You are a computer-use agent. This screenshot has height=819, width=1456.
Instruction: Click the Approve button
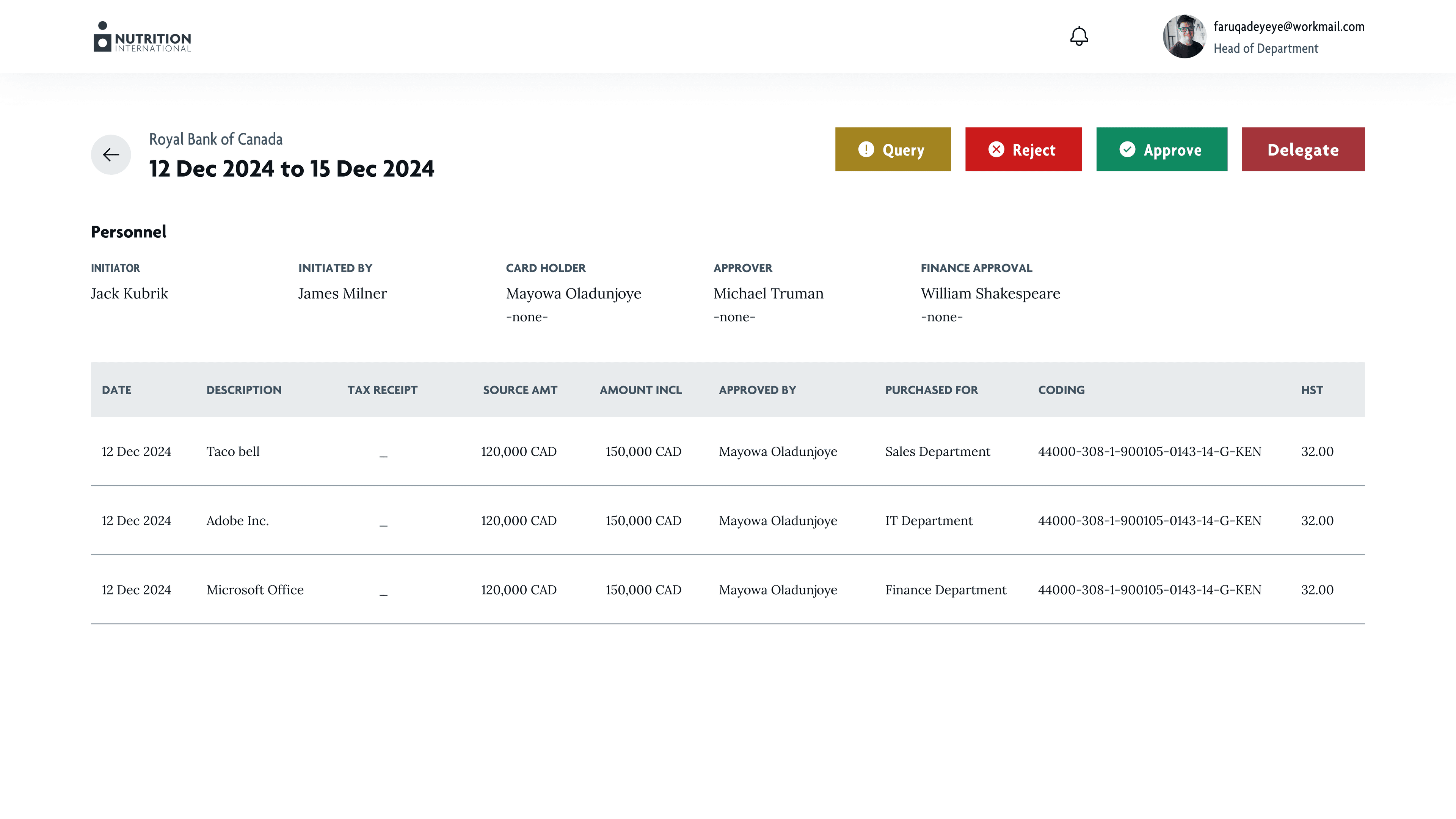tap(1162, 149)
